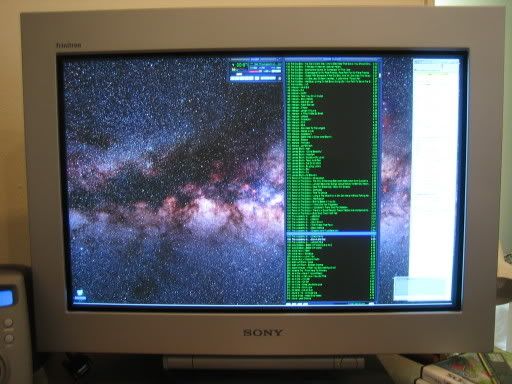Screen dimensions: 512x384
Task: Click the Winamp song seek bar
Action: point(255,74)
